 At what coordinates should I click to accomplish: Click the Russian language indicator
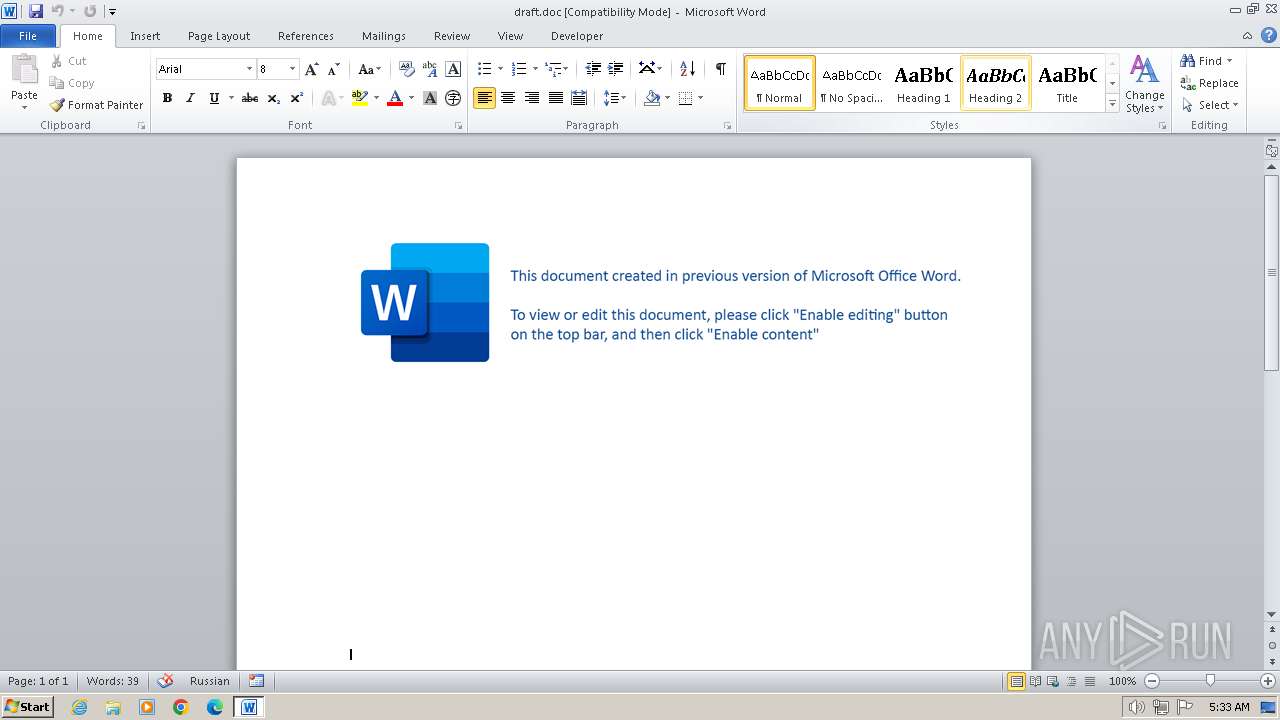pos(210,681)
